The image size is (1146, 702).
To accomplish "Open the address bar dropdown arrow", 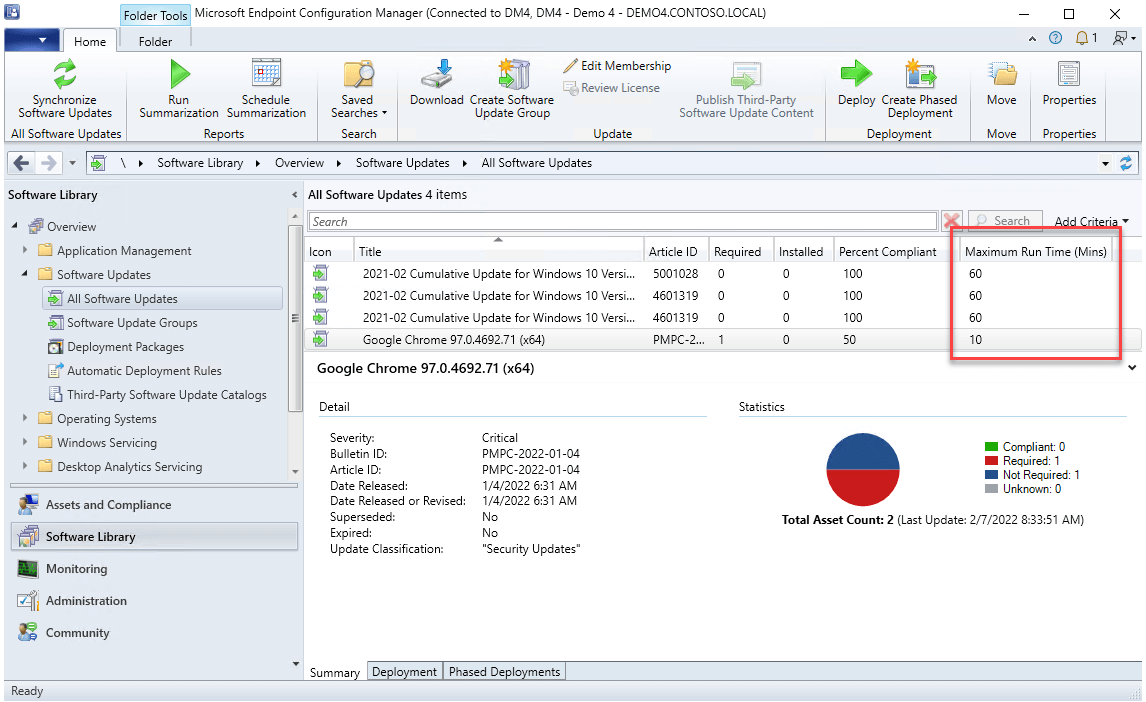I will click(1105, 164).
